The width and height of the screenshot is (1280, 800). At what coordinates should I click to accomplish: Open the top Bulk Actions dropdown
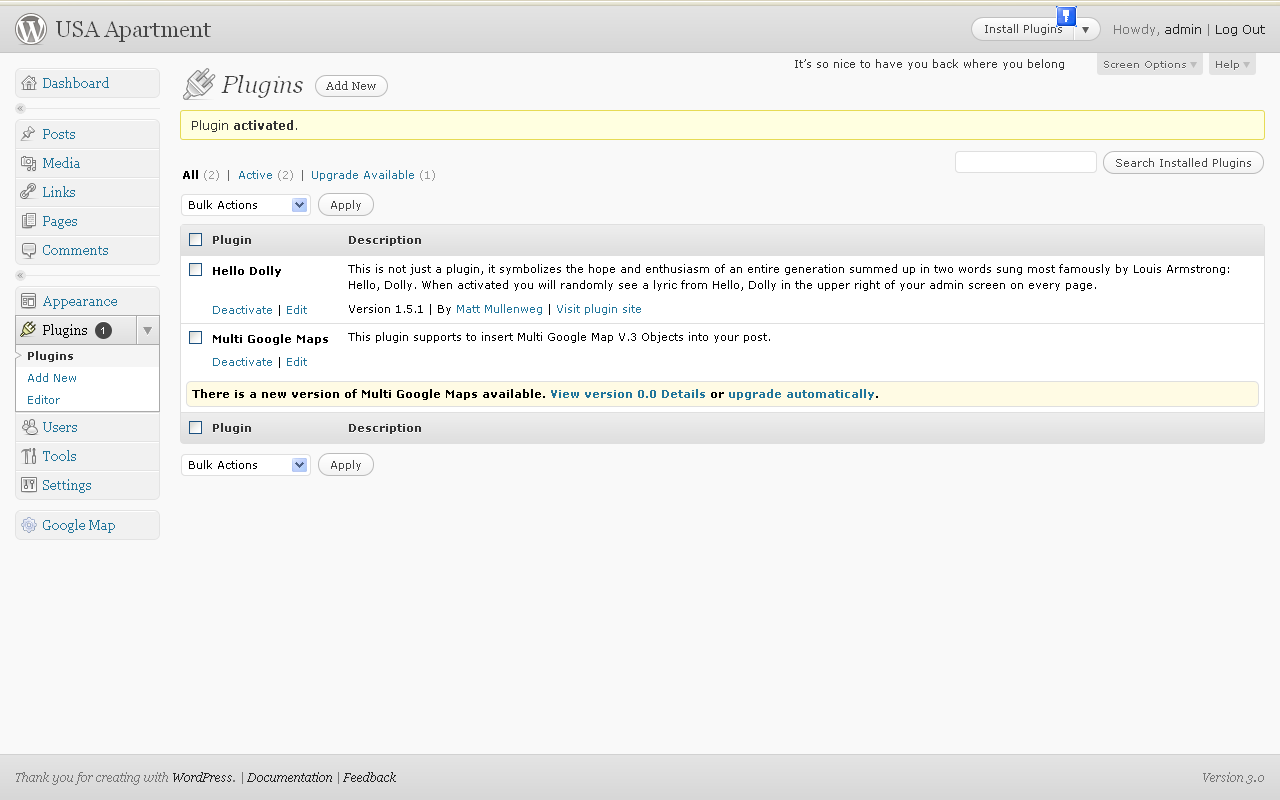[x=246, y=205]
